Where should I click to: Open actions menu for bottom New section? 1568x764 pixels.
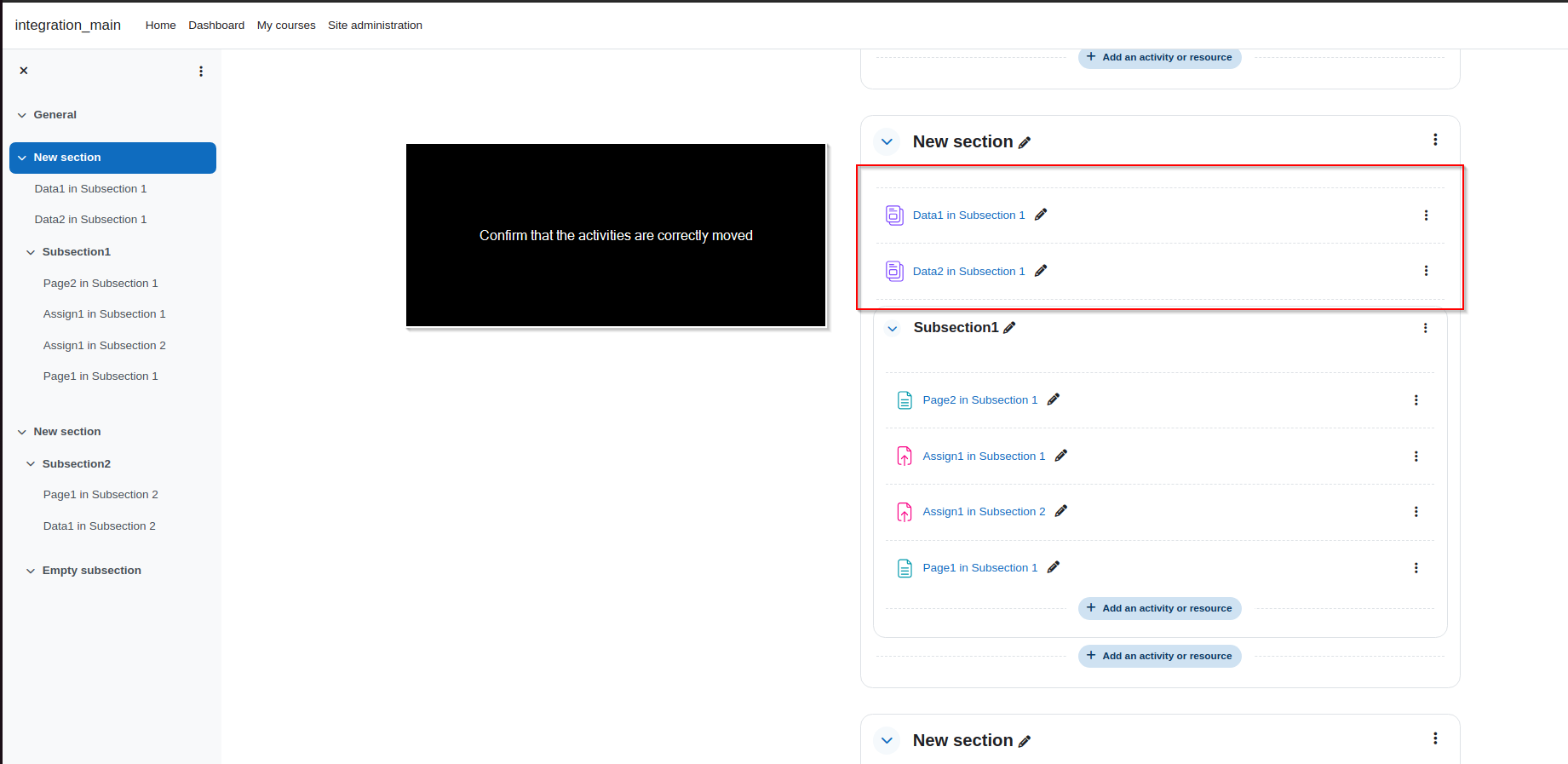click(x=1435, y=738)
